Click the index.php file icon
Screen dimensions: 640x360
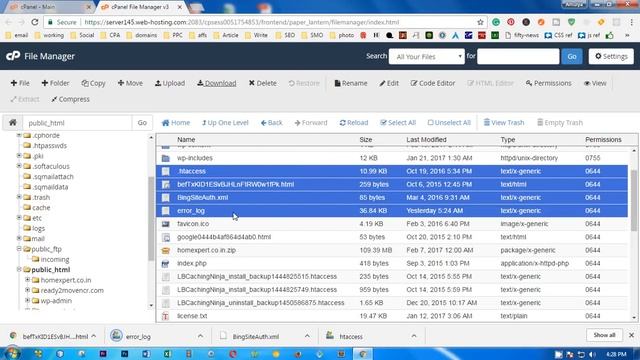tap(165, 264)
